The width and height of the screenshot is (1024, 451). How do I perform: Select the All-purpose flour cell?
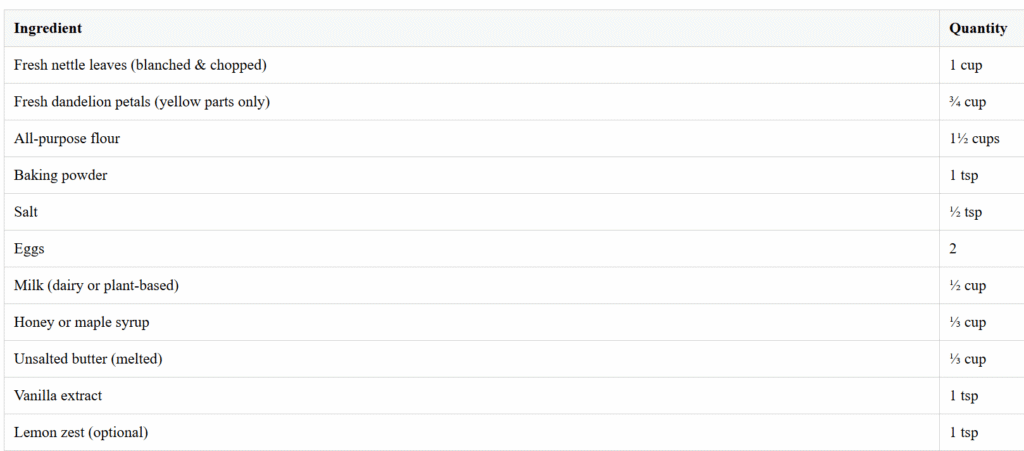coord(472,138)
